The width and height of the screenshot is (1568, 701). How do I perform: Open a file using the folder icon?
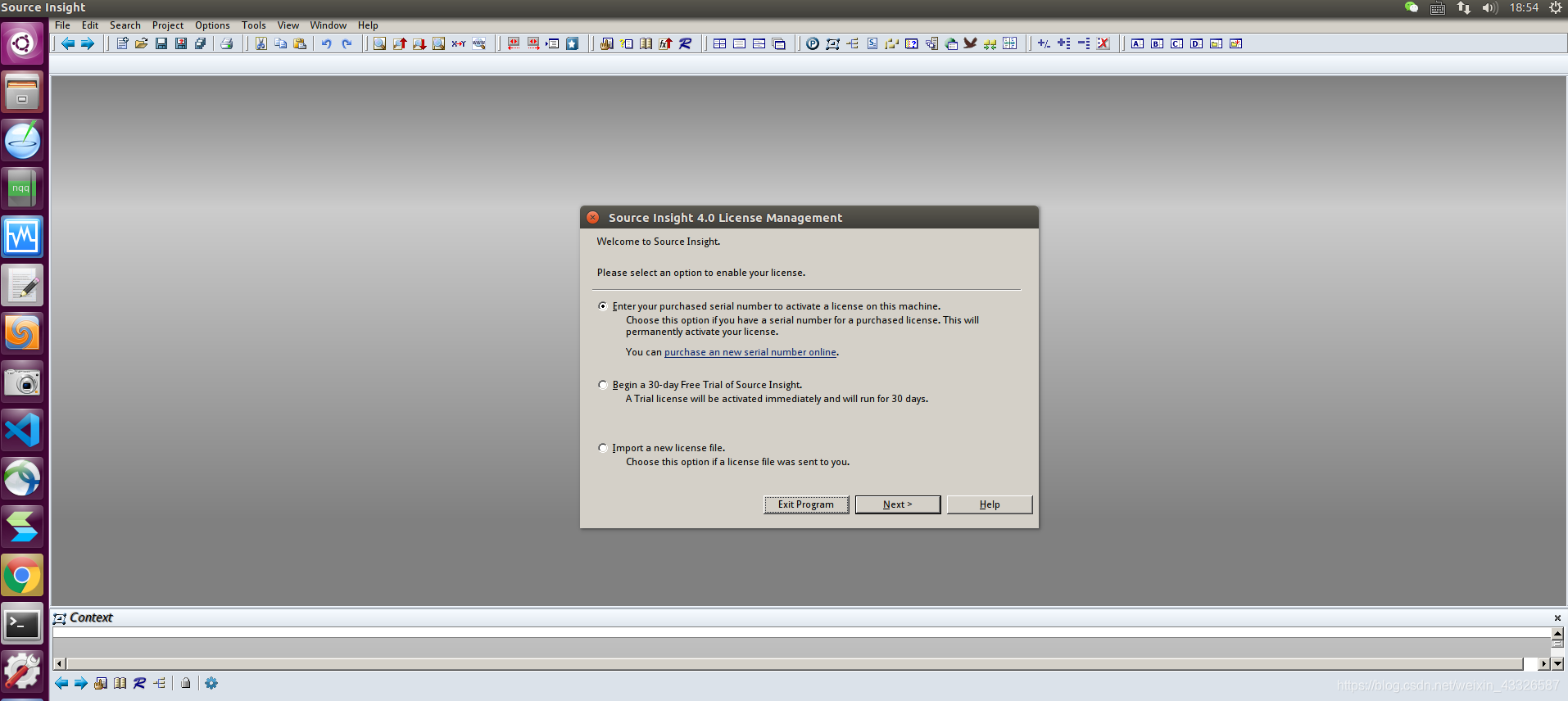click(x=142, y=43)
